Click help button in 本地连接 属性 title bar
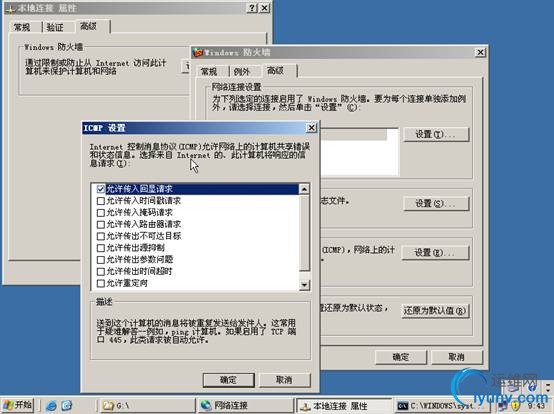Screen dimensions: 554x414 [252, 8]
